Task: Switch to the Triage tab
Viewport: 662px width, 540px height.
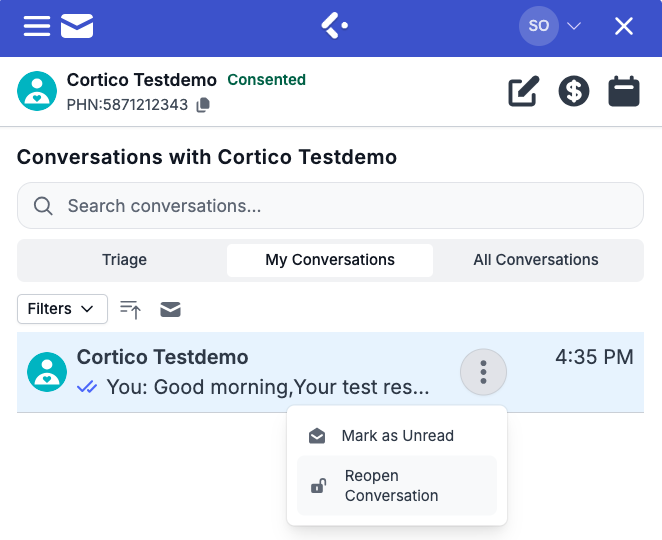Action: [124, 260]
